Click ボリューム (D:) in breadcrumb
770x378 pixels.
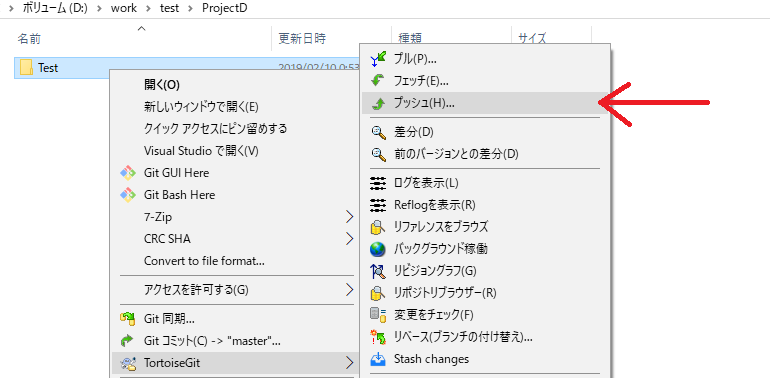pyautogui.click(x=55, y=9)
